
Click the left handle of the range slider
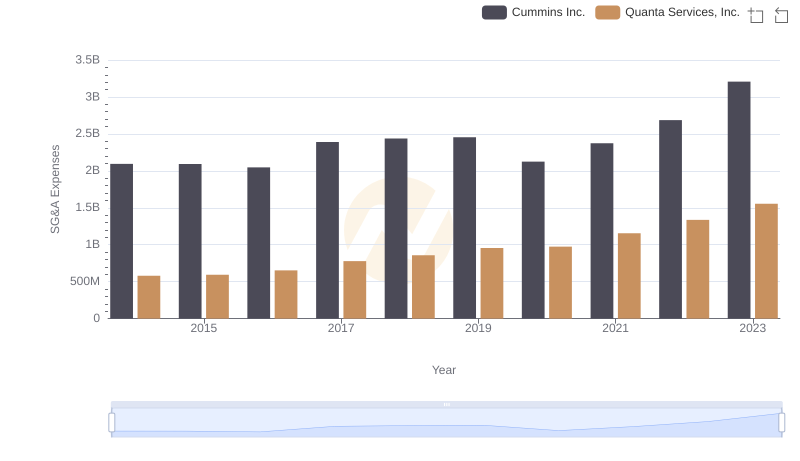coord(112,422)
